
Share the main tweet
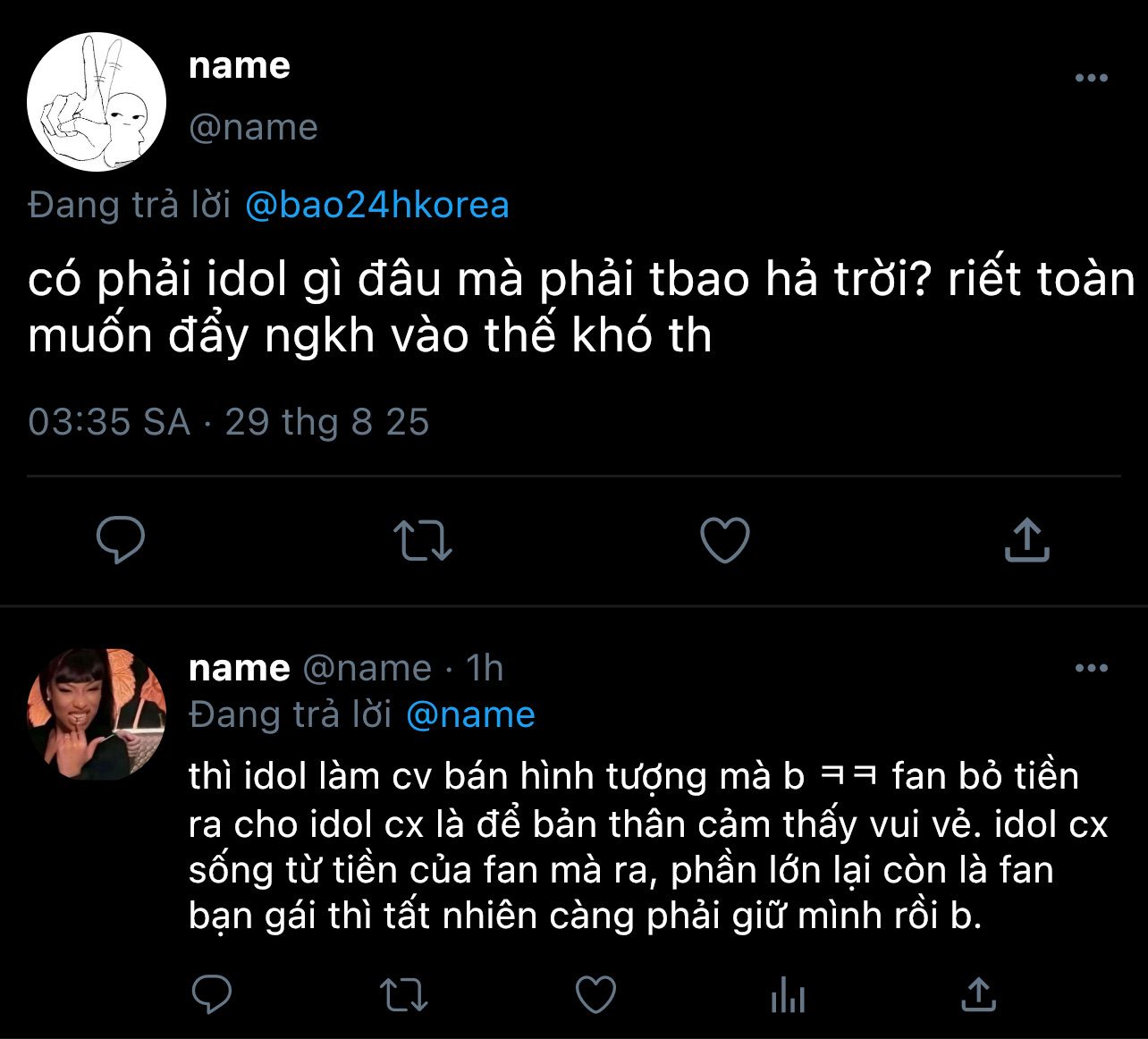1026,540
